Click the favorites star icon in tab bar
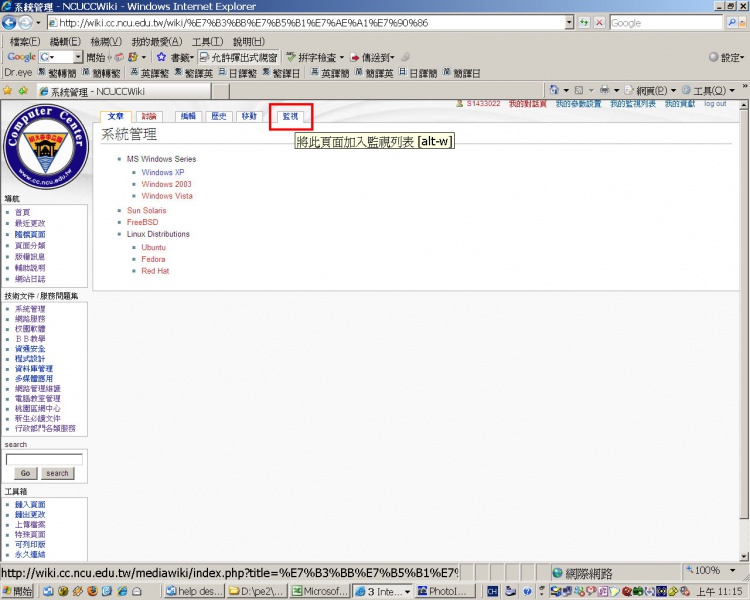Image resolution: width=750 pixels, height=600 pixels. tap(8, 91)
